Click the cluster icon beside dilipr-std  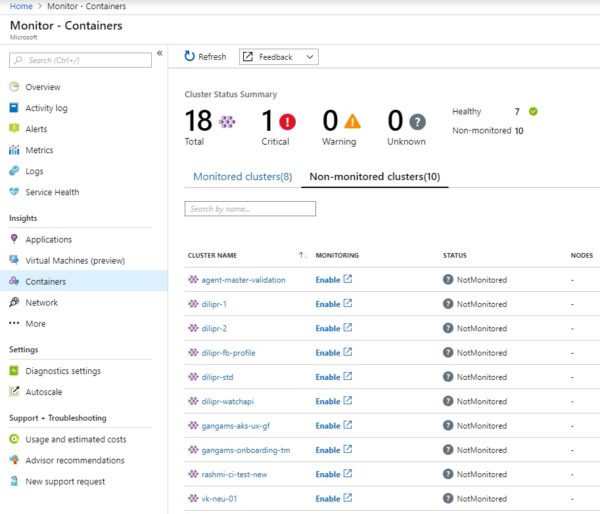tap(193, 377)
